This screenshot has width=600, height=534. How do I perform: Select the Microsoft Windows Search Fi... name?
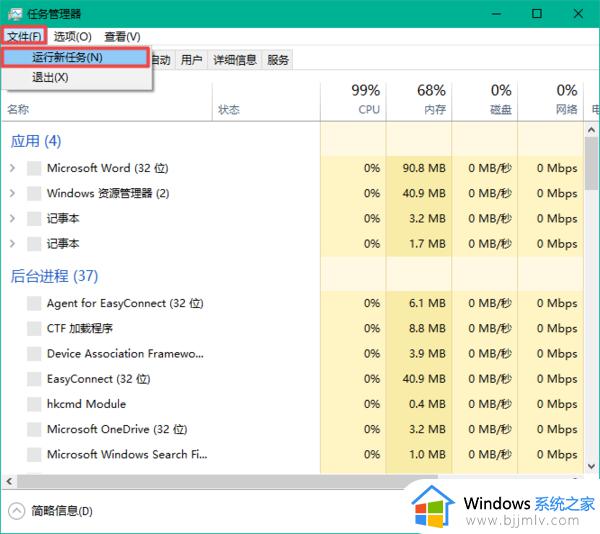127,454
